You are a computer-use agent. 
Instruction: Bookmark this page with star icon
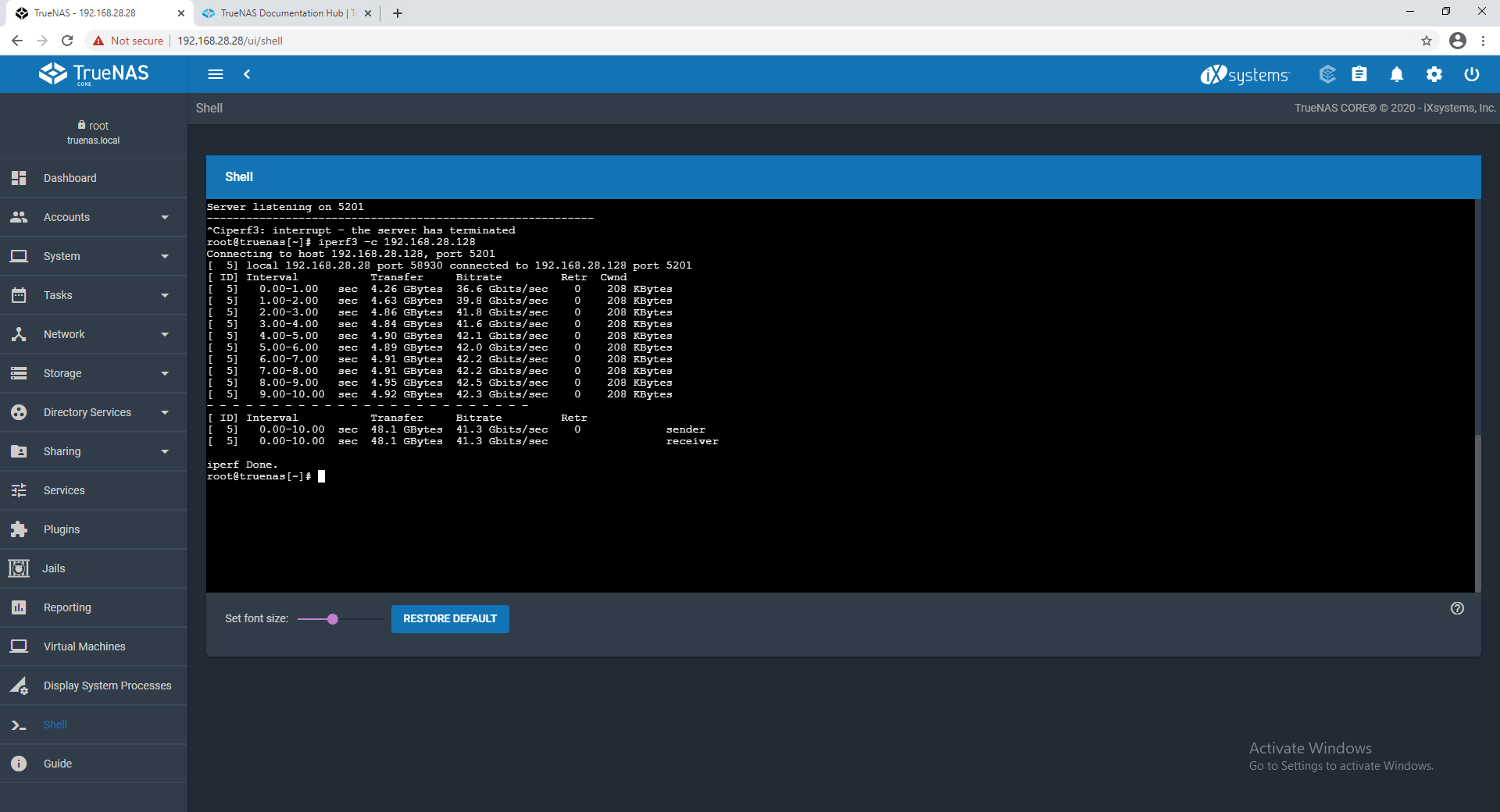pos(1427,41)
